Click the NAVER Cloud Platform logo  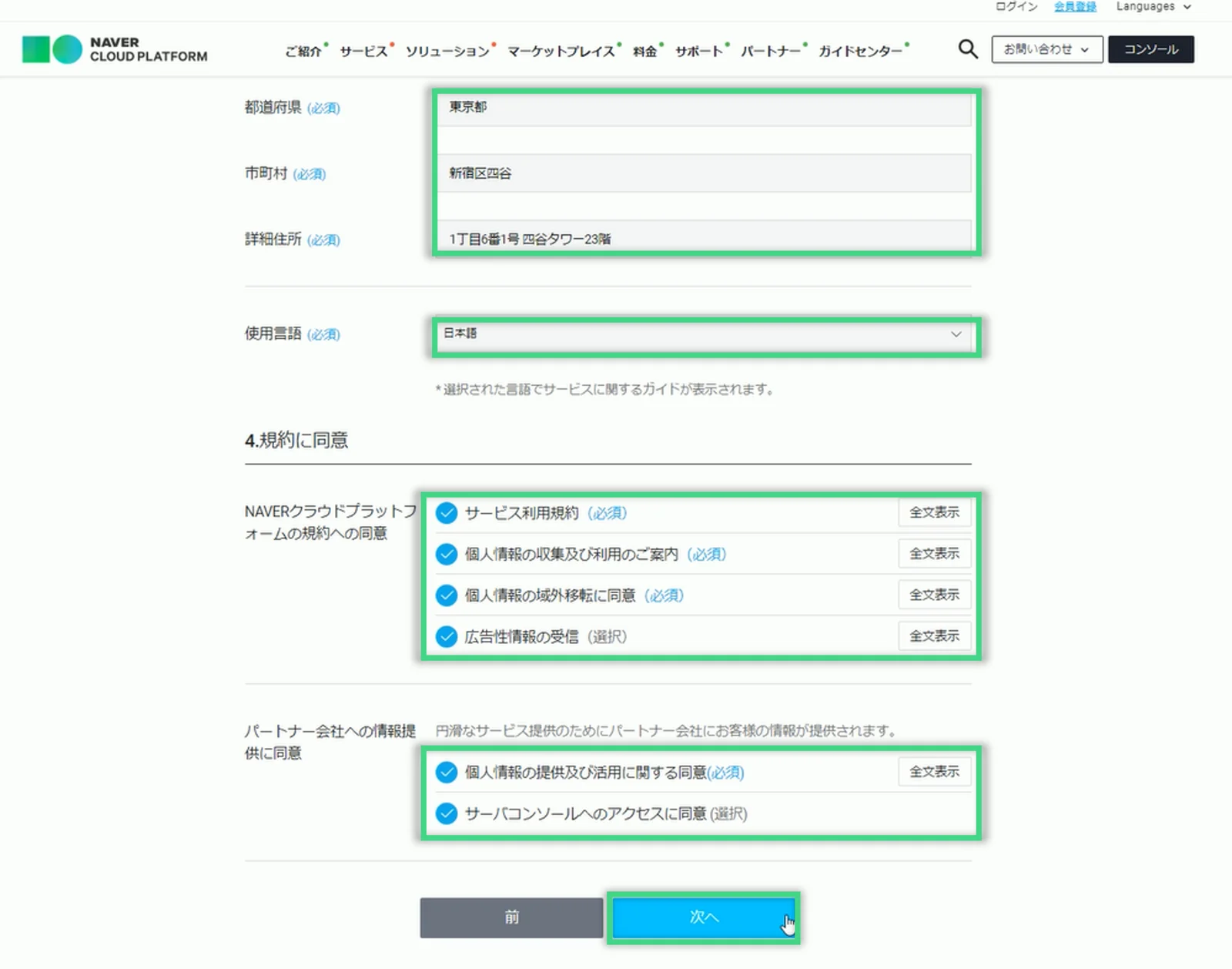(x=115, y=49)
